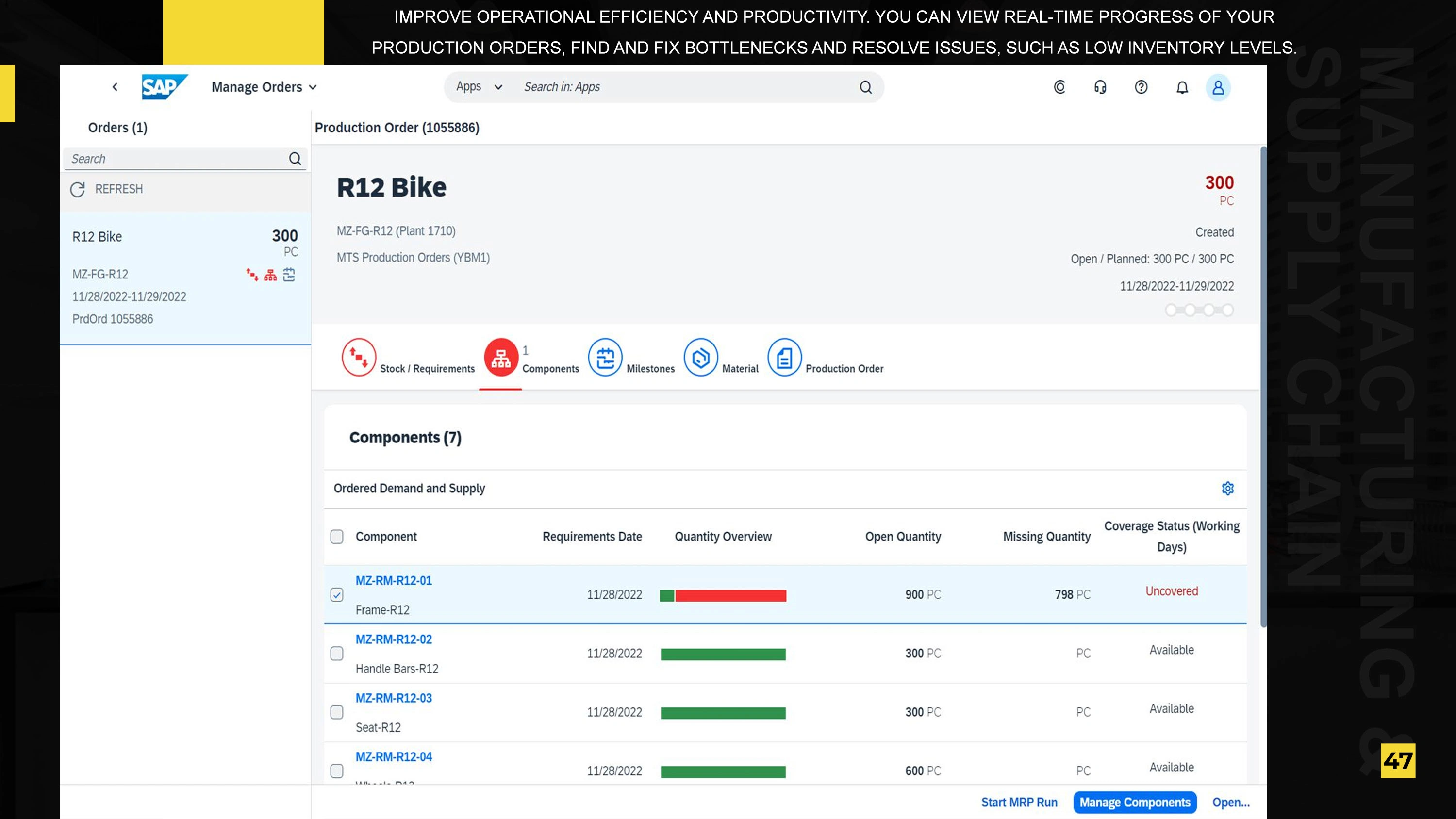Open the MZ-RM-R12-03 component link
This screenshot has height=819, width=1456.
(394, 698)
